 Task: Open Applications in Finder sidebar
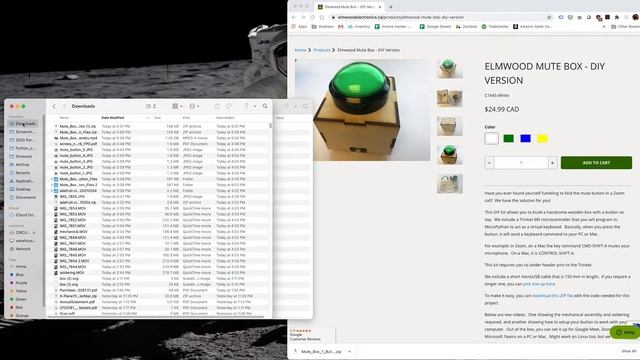coord(23,181)
